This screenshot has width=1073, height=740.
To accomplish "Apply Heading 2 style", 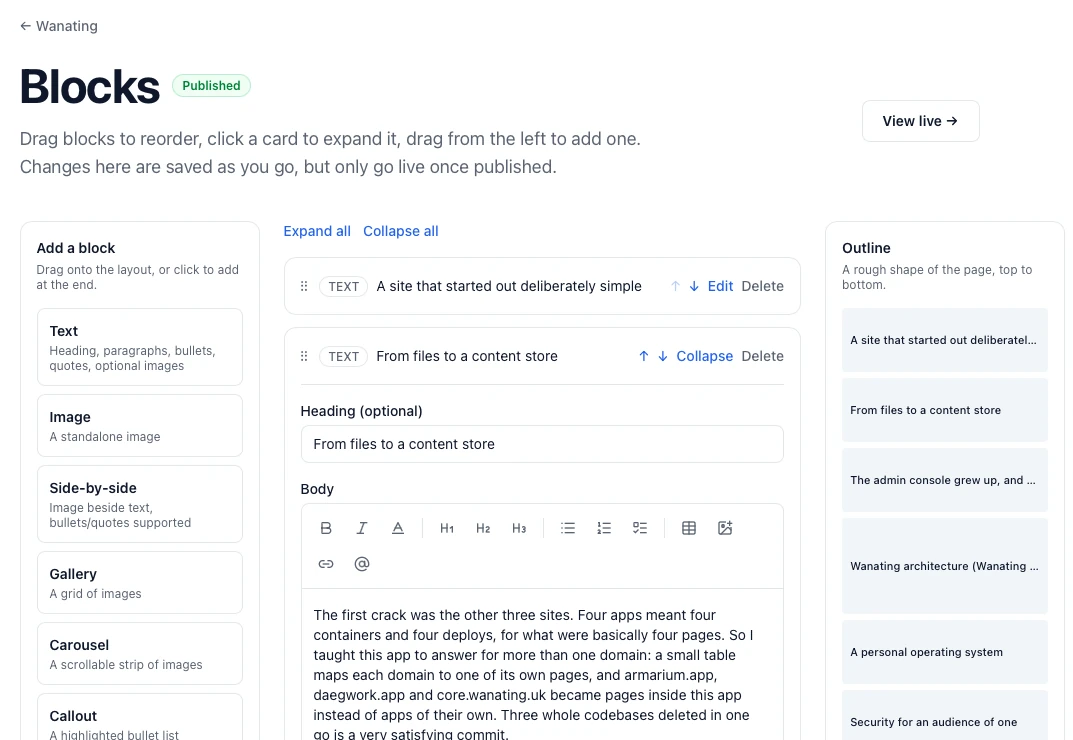I will click(483, 528).
